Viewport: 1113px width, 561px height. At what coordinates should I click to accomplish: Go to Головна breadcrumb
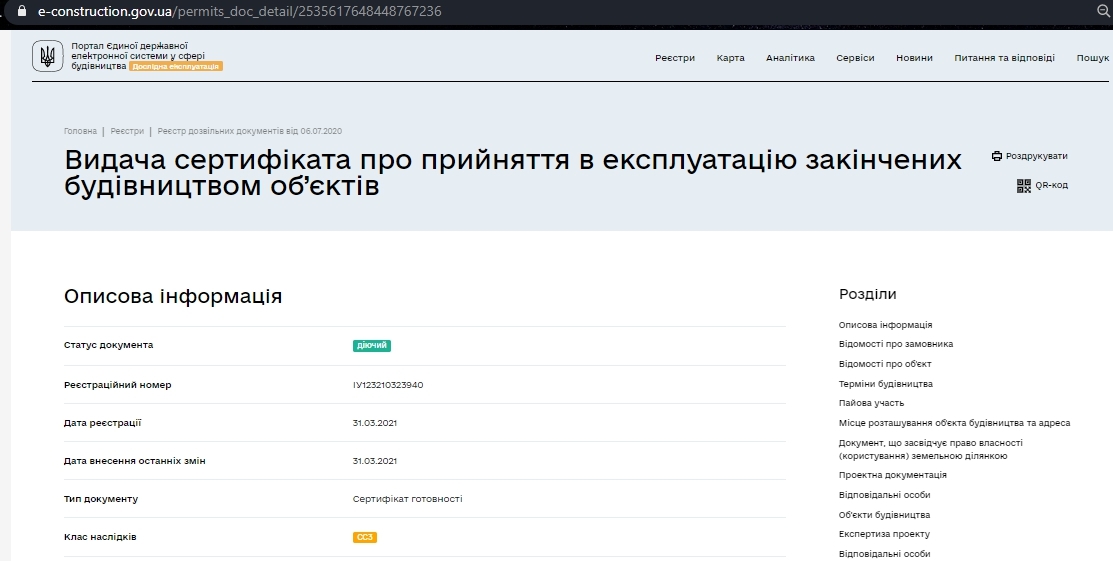[x=80, y=131]
